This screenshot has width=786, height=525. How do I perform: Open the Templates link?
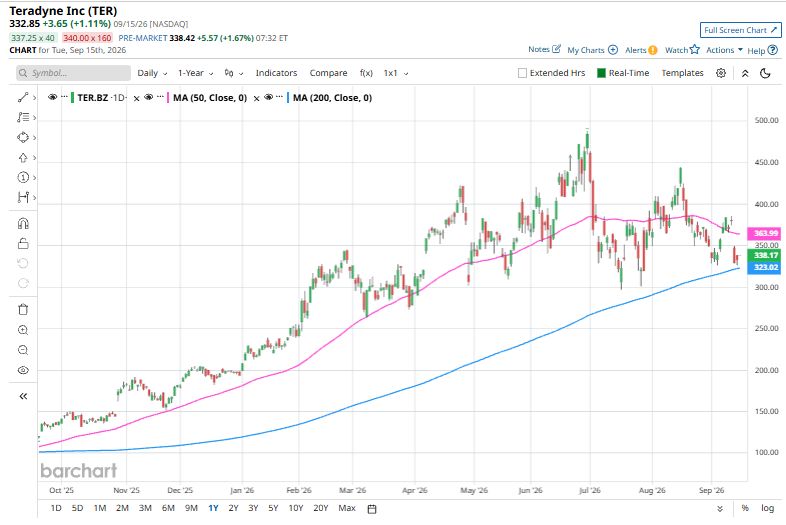tap(682, 73)
